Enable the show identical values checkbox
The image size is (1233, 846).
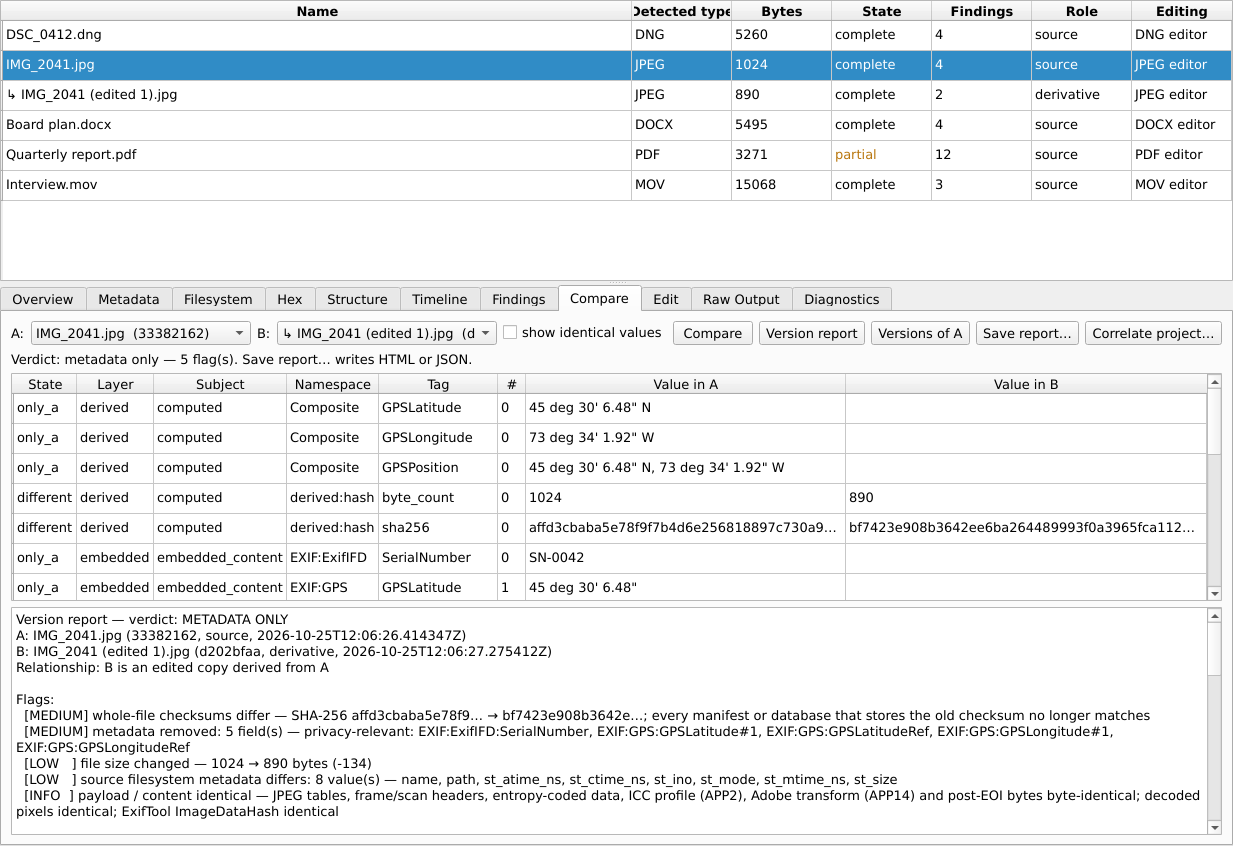510,333
